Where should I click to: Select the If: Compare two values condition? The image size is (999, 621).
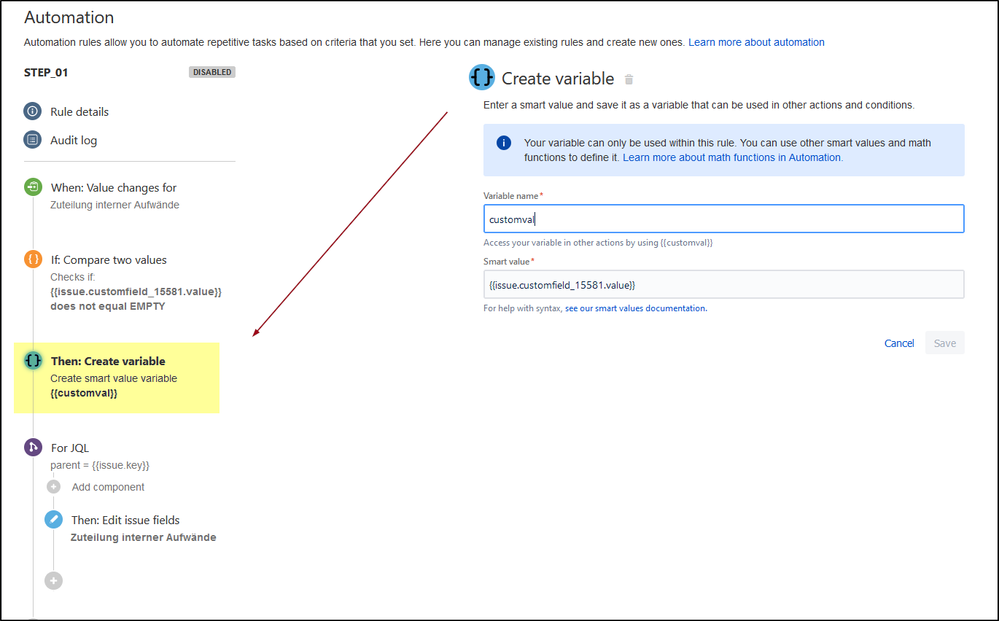point(108,260)
